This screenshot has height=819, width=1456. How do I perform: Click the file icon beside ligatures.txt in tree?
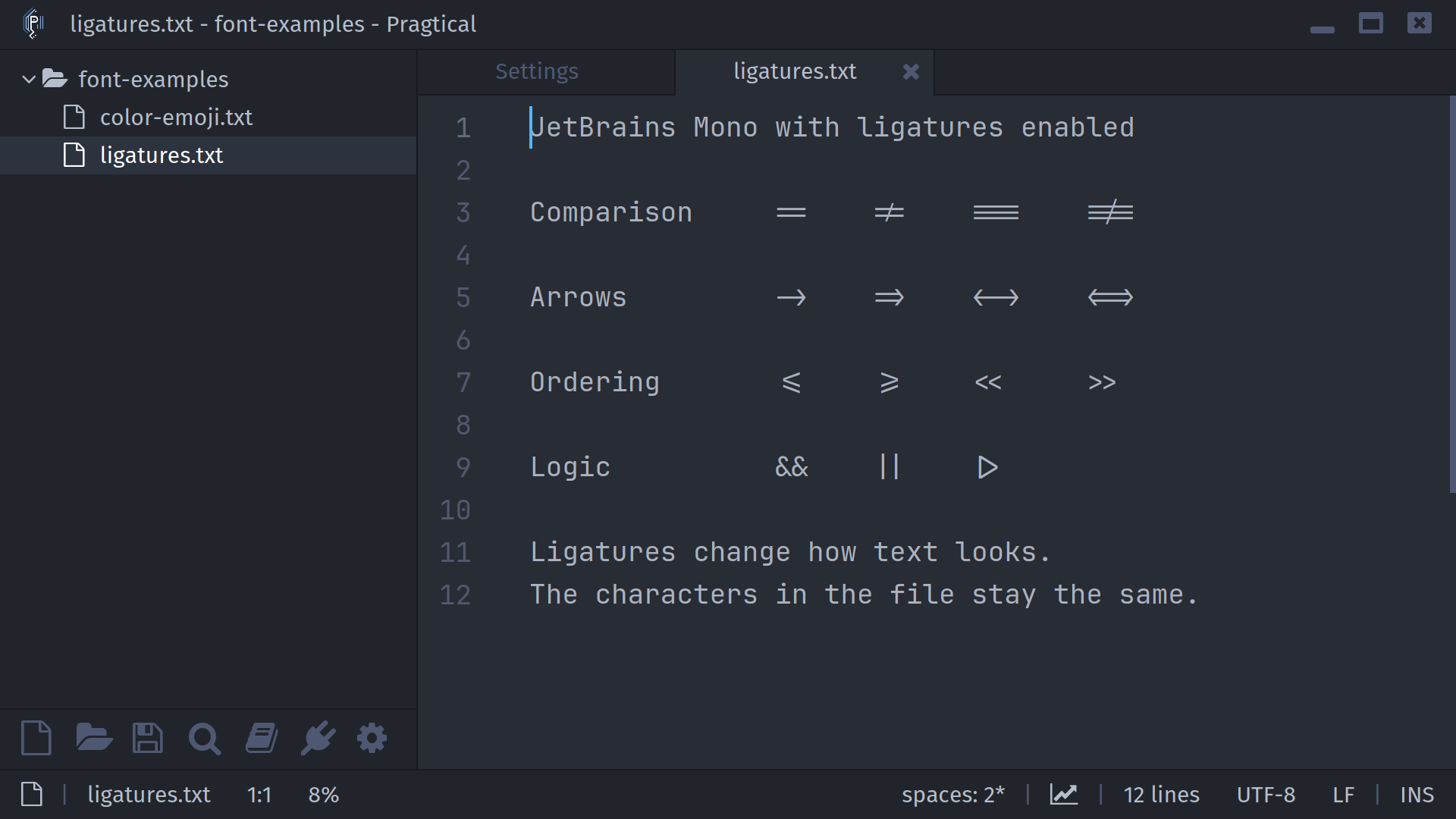(x=74, y=155)
